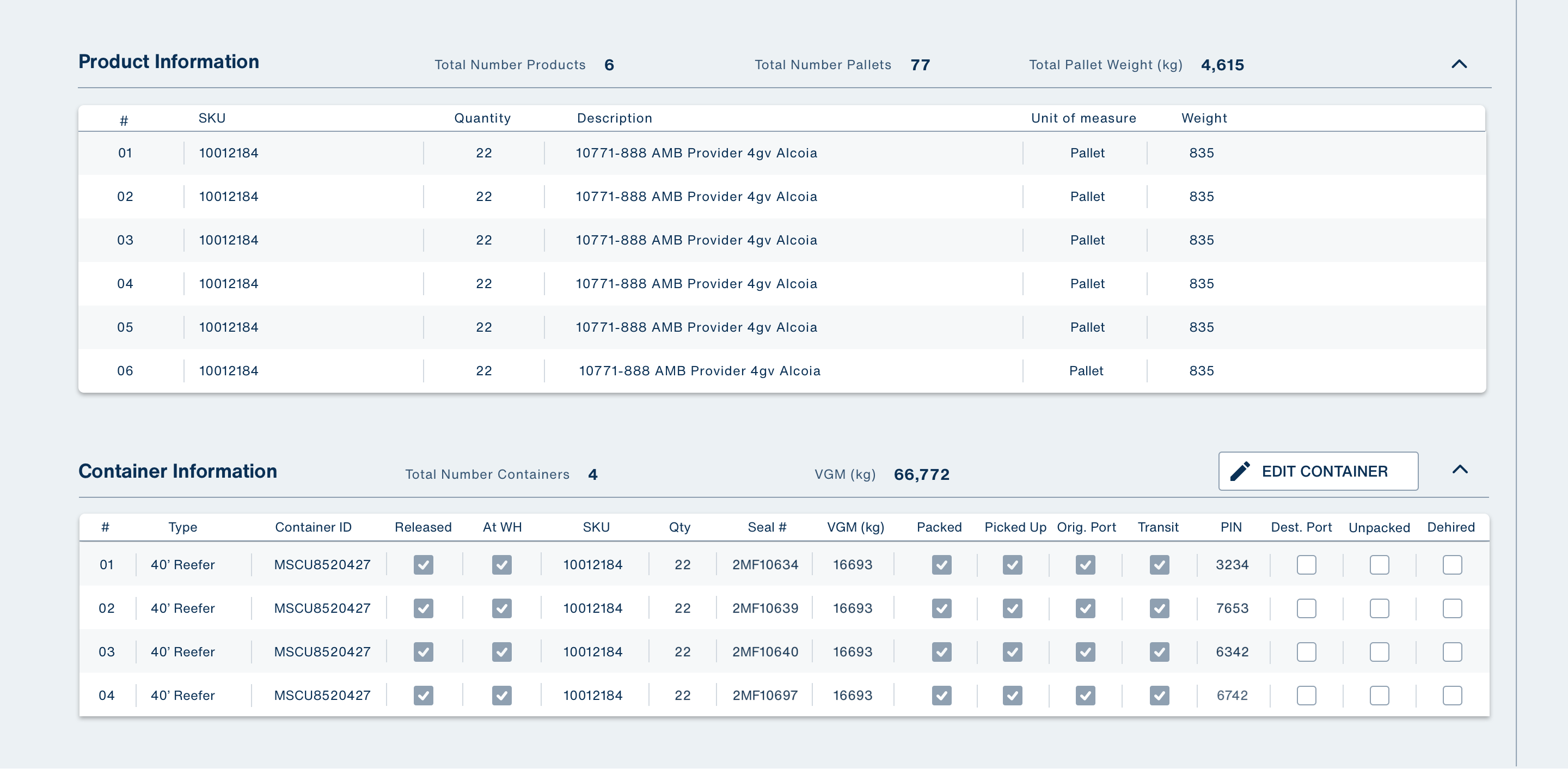The width and height of the screenshot is (1568, 774).
Task: Uncheck At WH for seal 2MF10639
Action: tap(501, 608)
